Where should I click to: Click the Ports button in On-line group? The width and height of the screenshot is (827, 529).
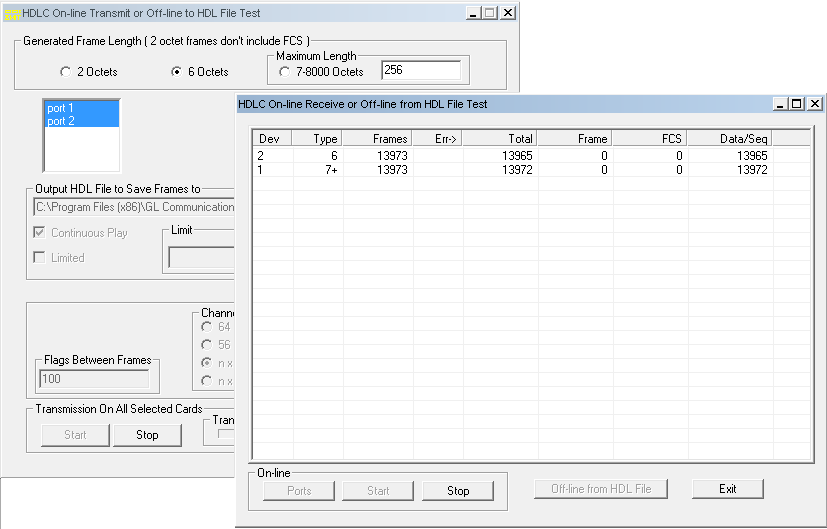(299, 490)
